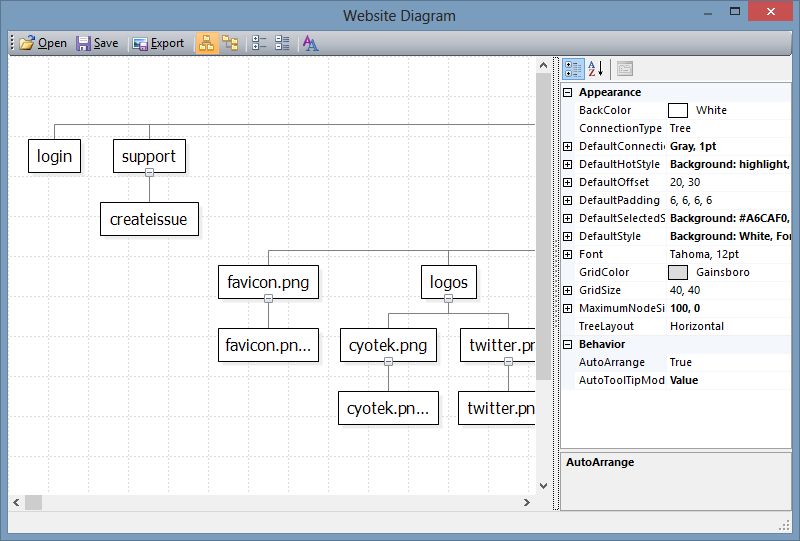Expand the MaximumNodeSize property
The height and width of the screenshot is (541, 800).
point(567,308)
